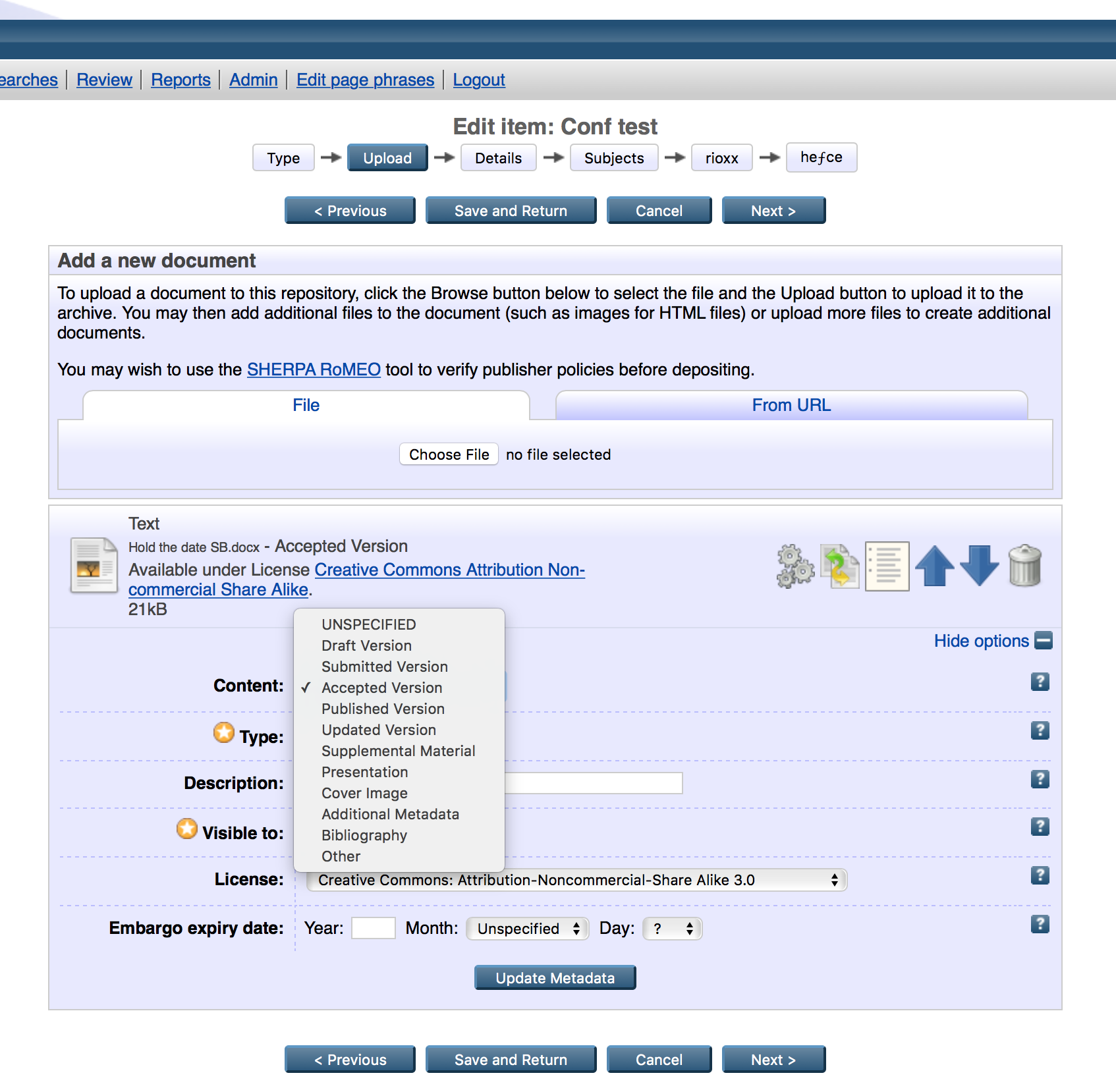Click the gears icon for document conversion
This screenshot has width=1116, height=1092.
tap(795, 566)
